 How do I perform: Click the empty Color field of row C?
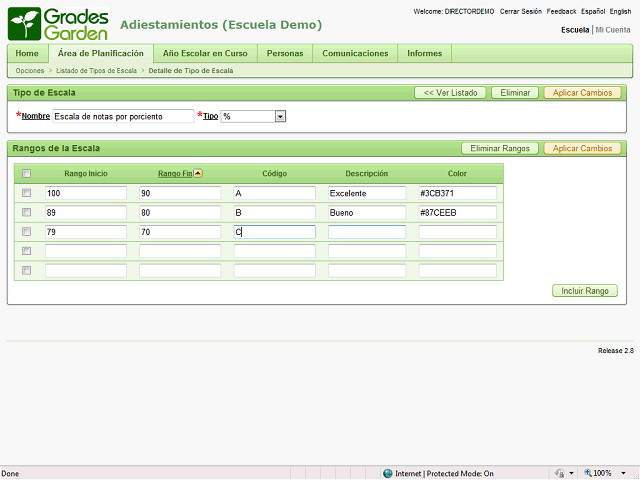click(458, 232)
